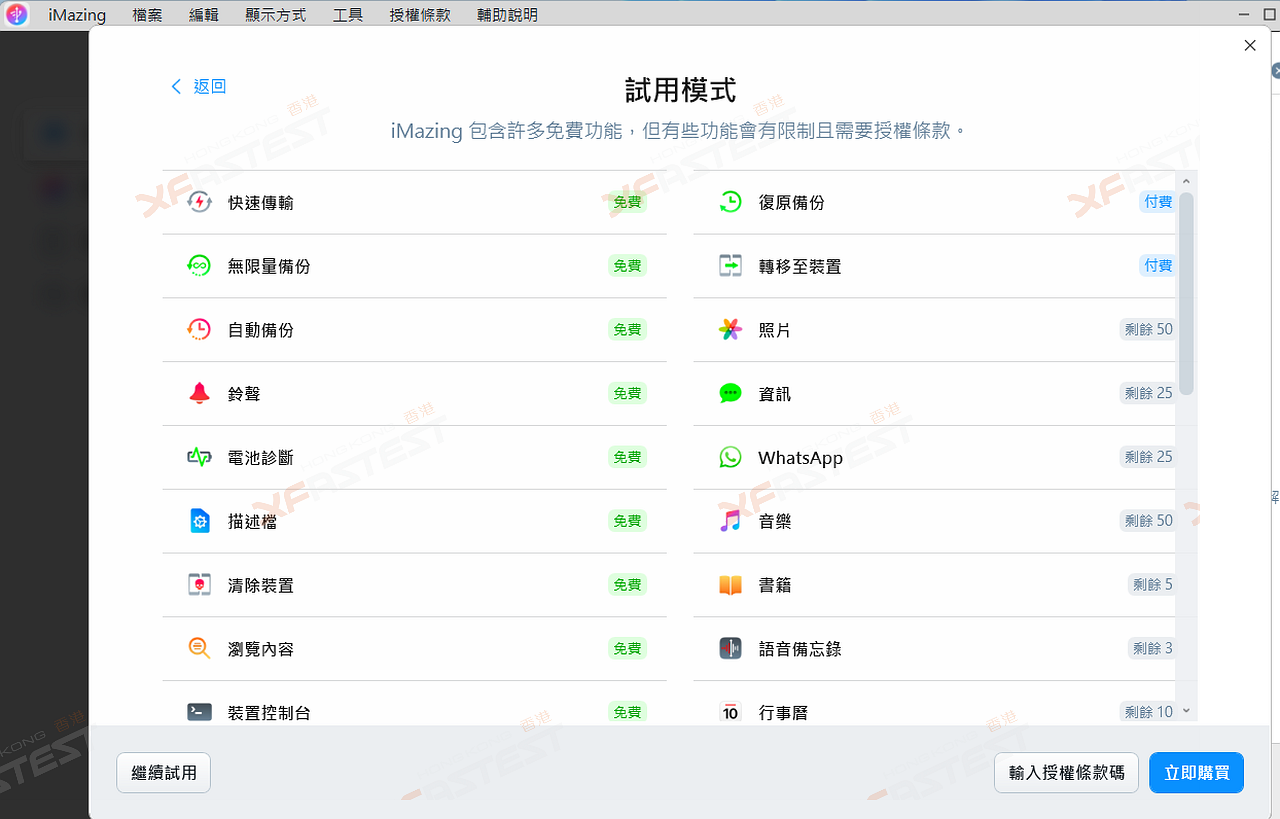Click the WhatsApp feature icon

point(731,457)
